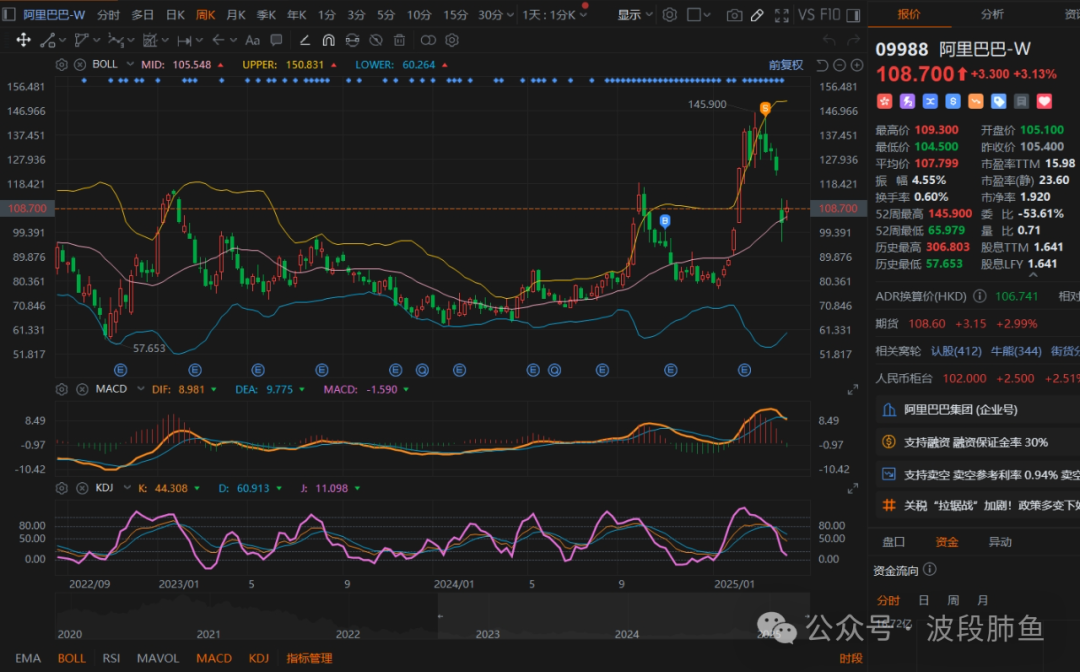Image resolution: width=1080 pixels, height=672 pixels.
Task: Toggle the RSI indicator at bottom
Action: click(111, 658)
